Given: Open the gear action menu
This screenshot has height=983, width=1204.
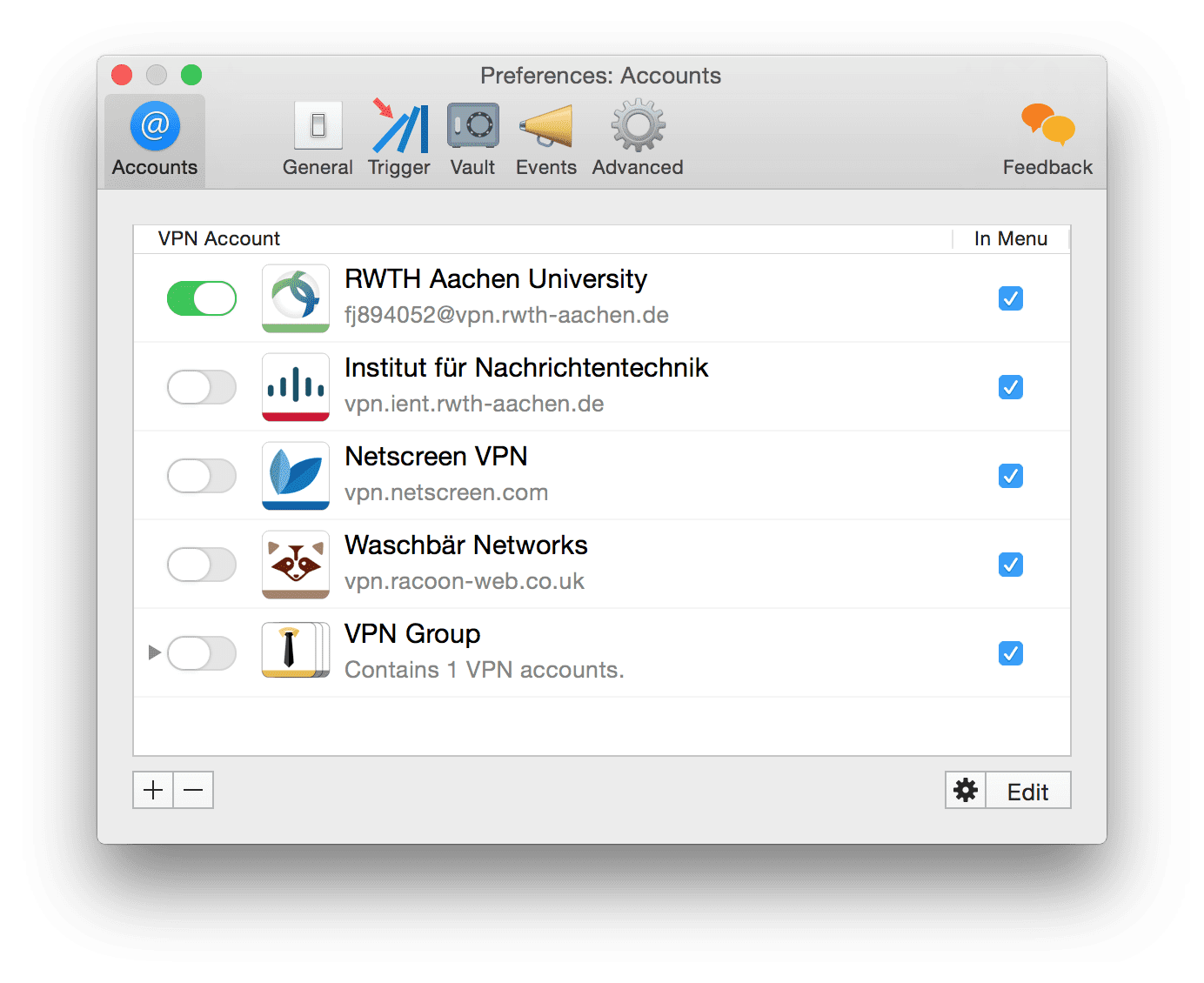Looking at the screenshot, I should 966,790.
